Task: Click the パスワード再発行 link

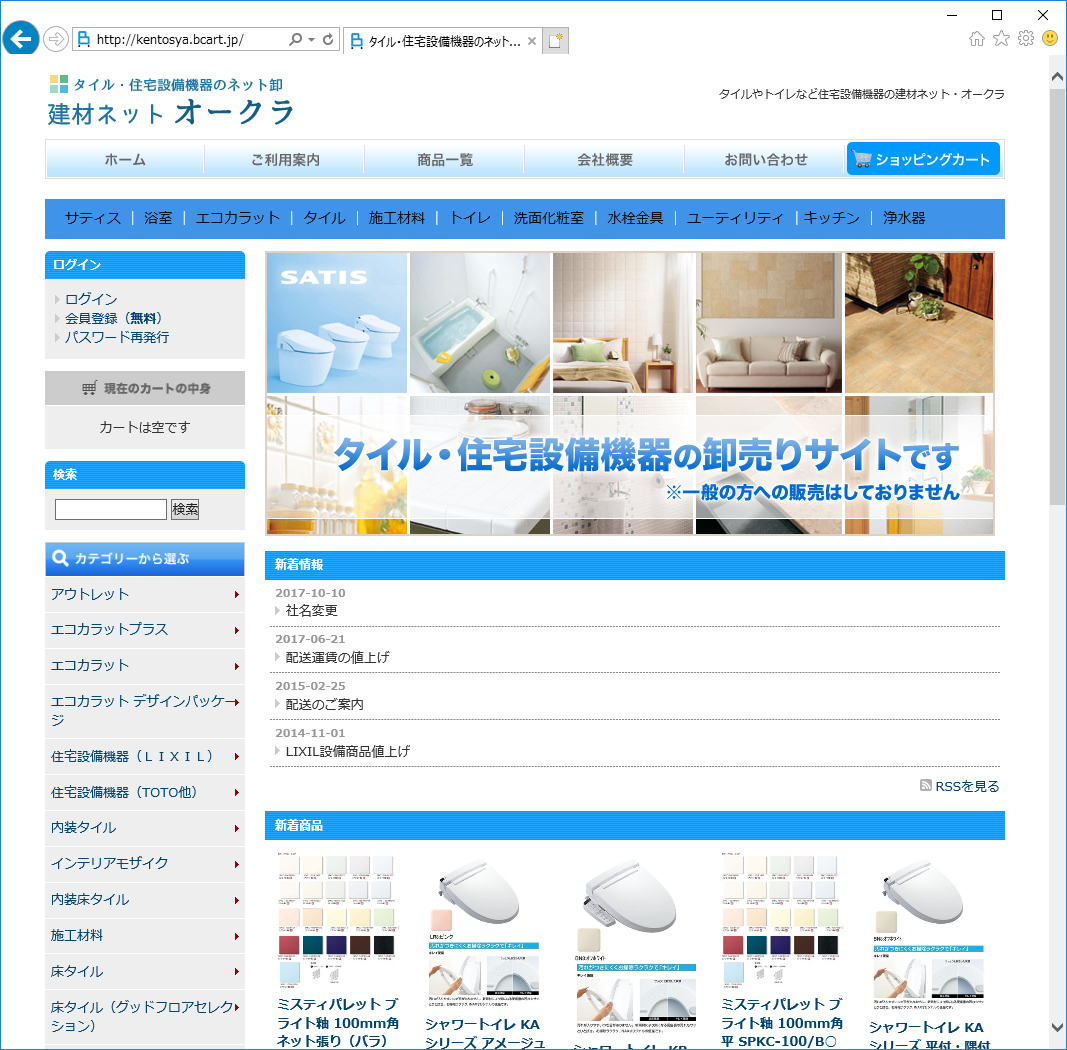Action: tap(117, 338)
